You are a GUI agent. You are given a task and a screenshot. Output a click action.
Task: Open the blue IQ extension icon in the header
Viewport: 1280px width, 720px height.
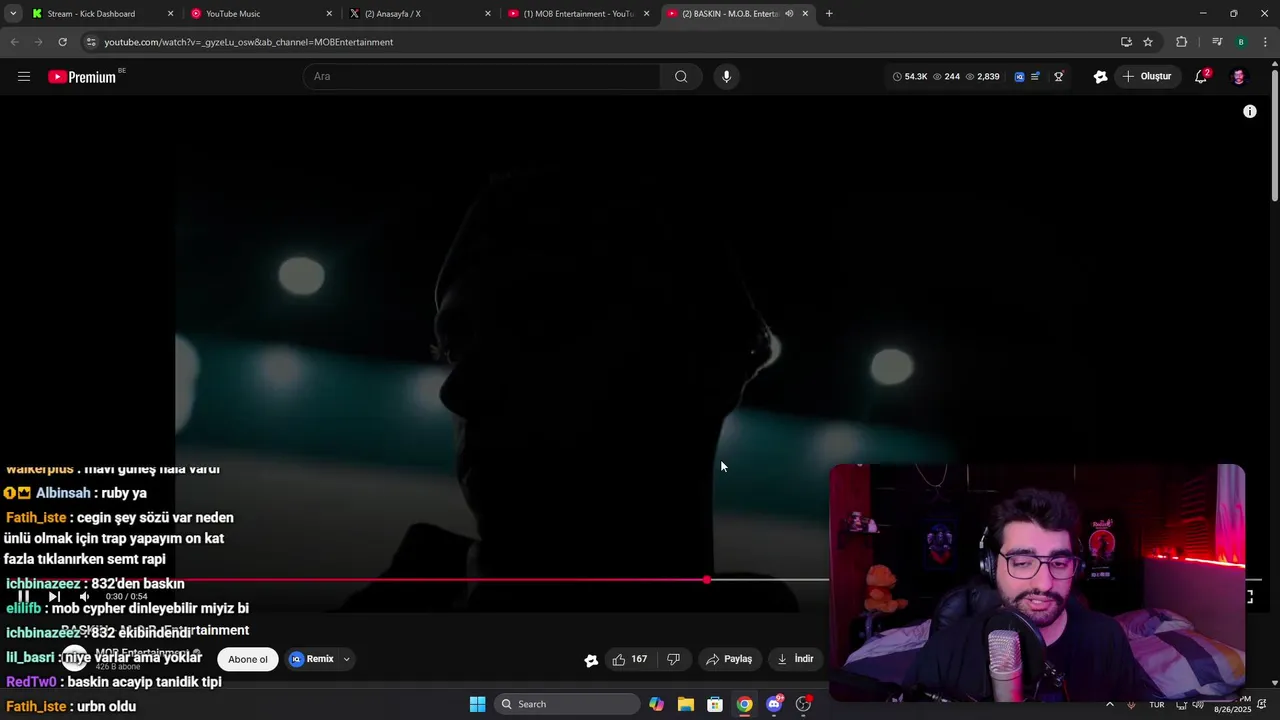pyautogui.click(x=1019, y=77)
